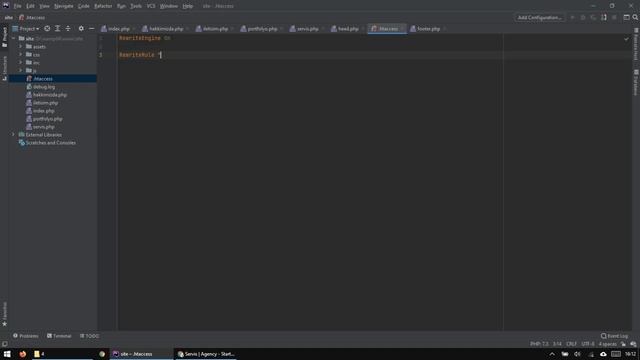Click the Expand All icon in the Project panel

(58, 29)
